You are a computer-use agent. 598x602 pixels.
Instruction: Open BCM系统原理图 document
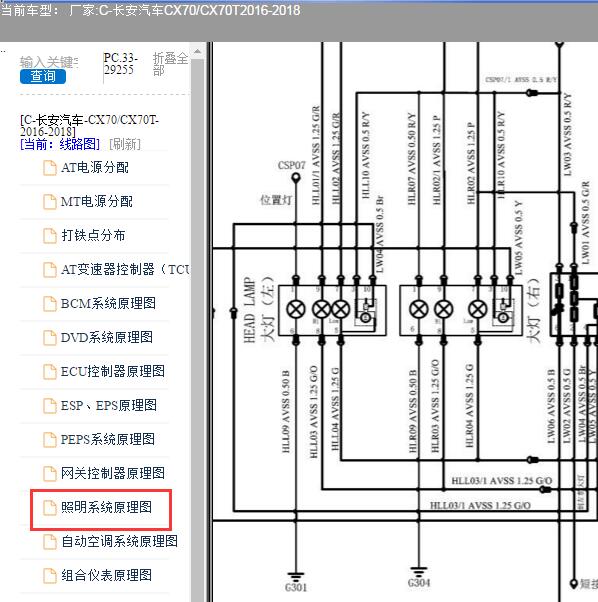pos(108,303)
